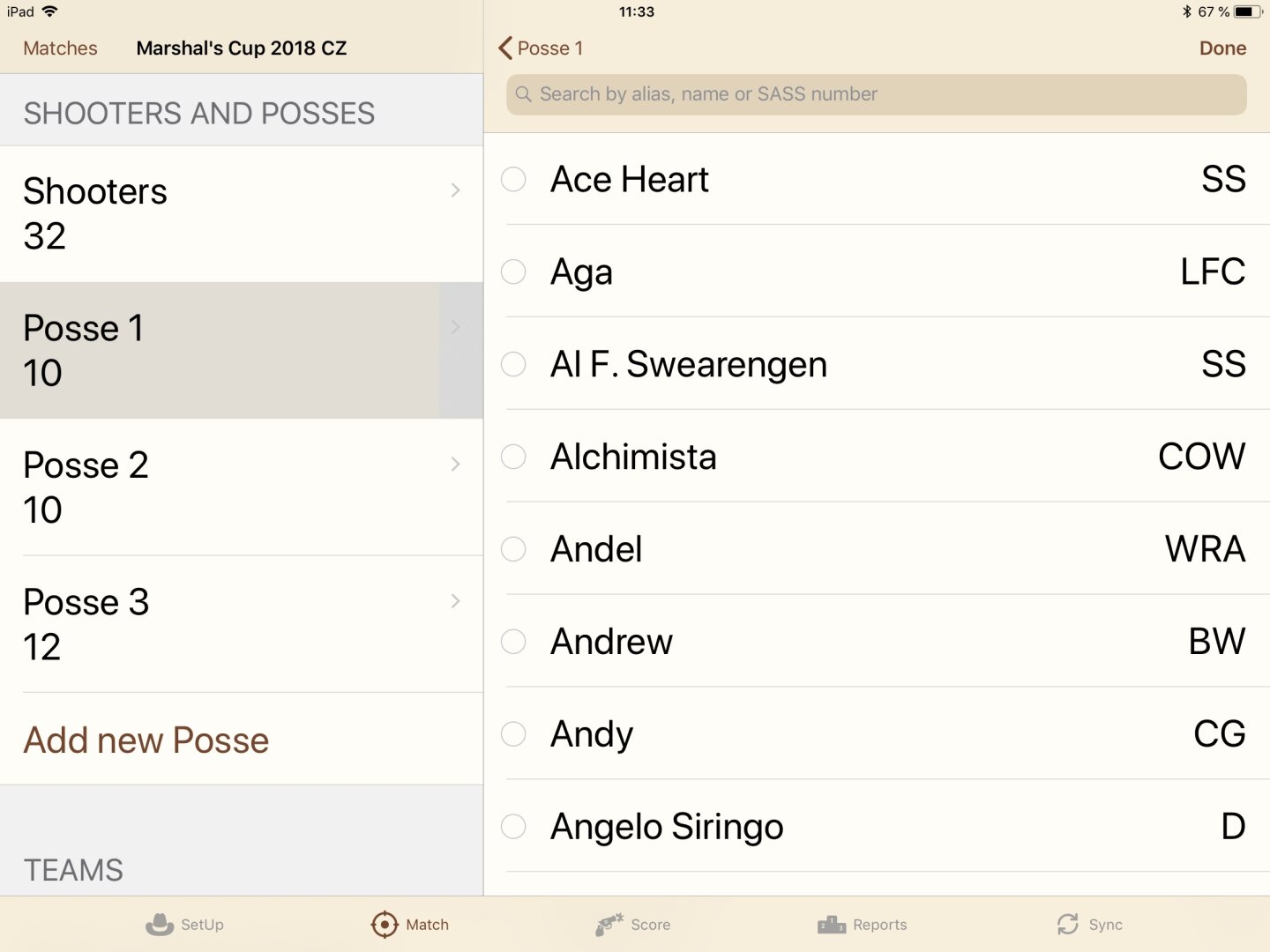The width and height of the screenshot is (1270, 952).
Task: Open the SetUp tab hat icon
Action: click(x=160, y=924)
